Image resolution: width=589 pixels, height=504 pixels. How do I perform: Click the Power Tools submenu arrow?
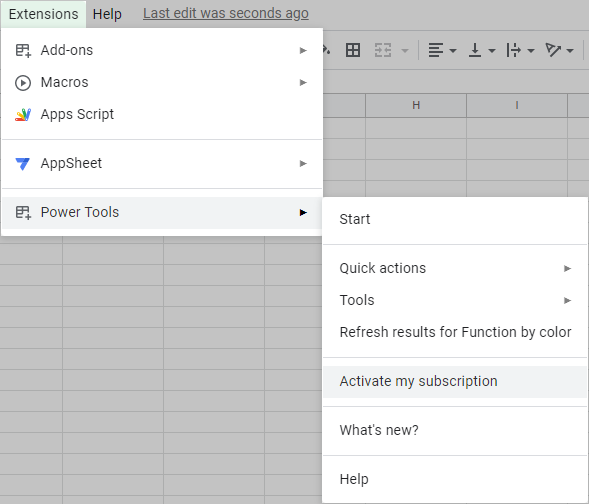(x=303, y=213)
